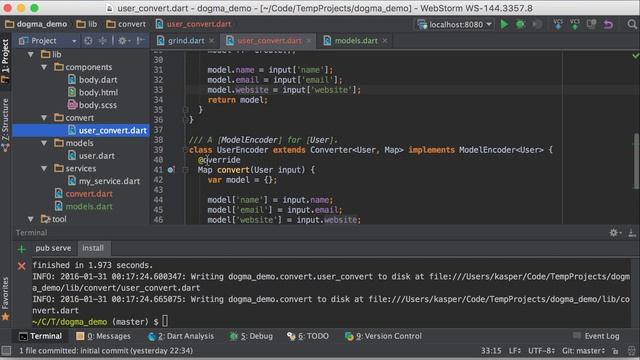This screenshot has height=360, width=640.
Task: Click the lib breadcrumb
Action: (x=87, y=24)
